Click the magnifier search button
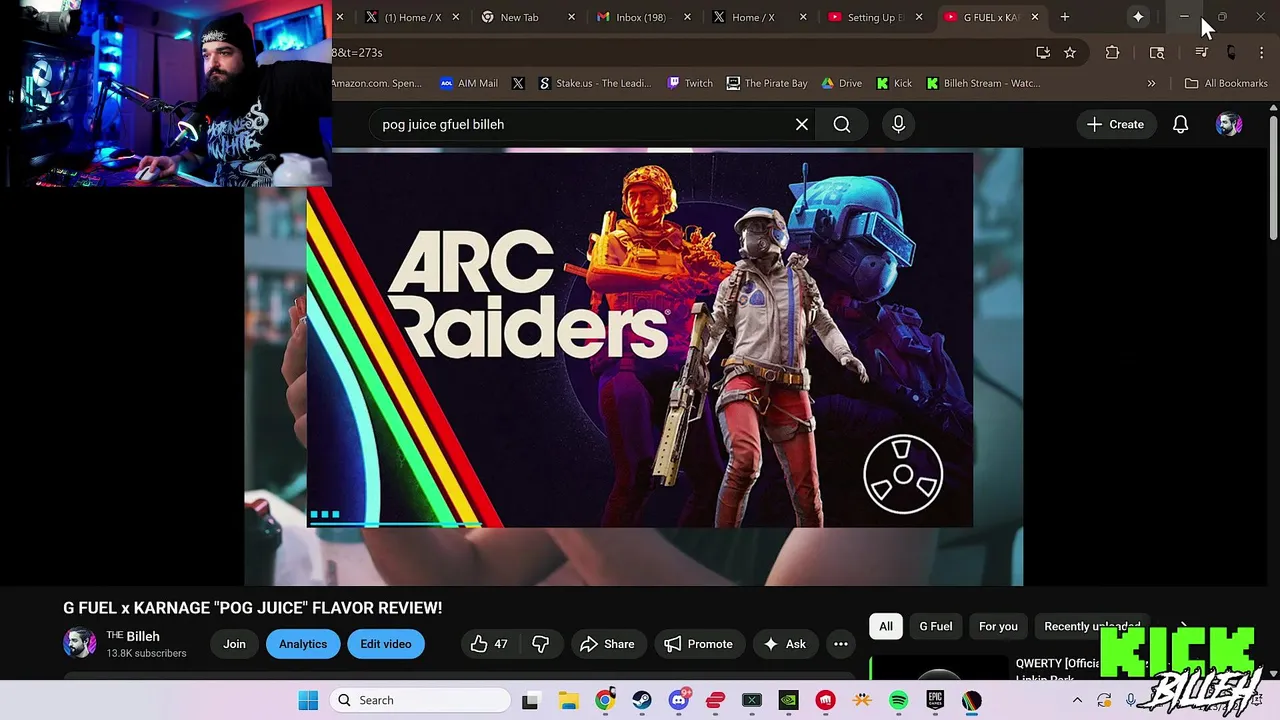The width and height of the screenshot is (1280, 720). [x=842, y=124]
